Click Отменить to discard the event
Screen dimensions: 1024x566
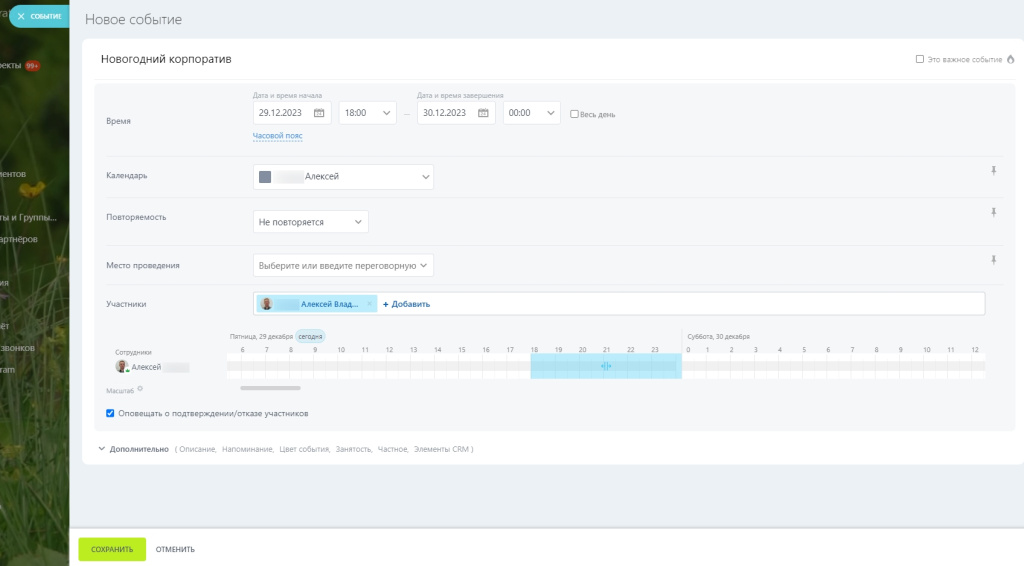coord(175,549)
